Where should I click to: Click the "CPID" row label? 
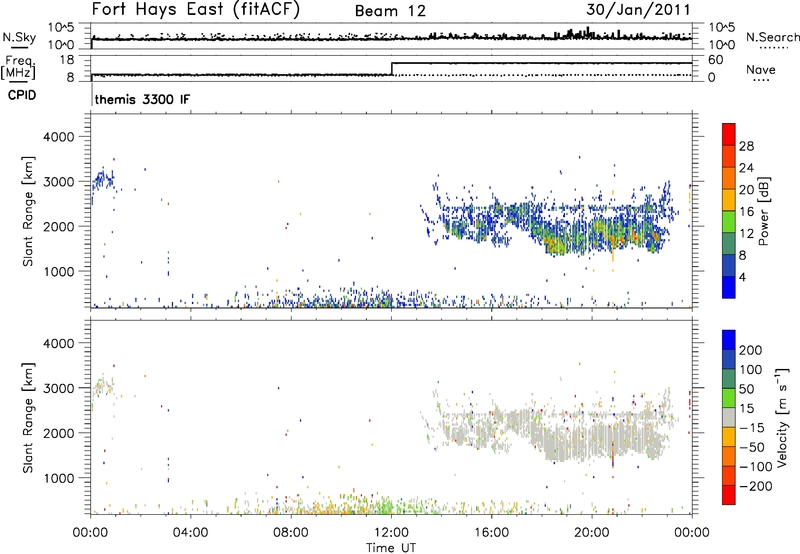click(22, 95)
